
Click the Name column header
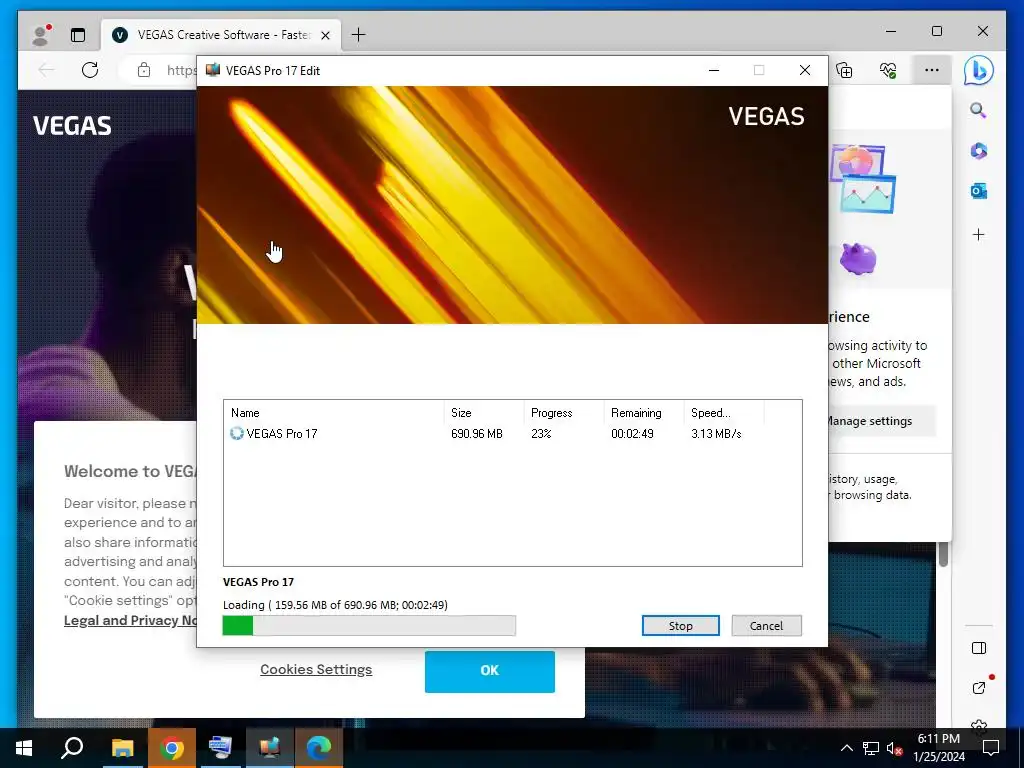(334, 413)
